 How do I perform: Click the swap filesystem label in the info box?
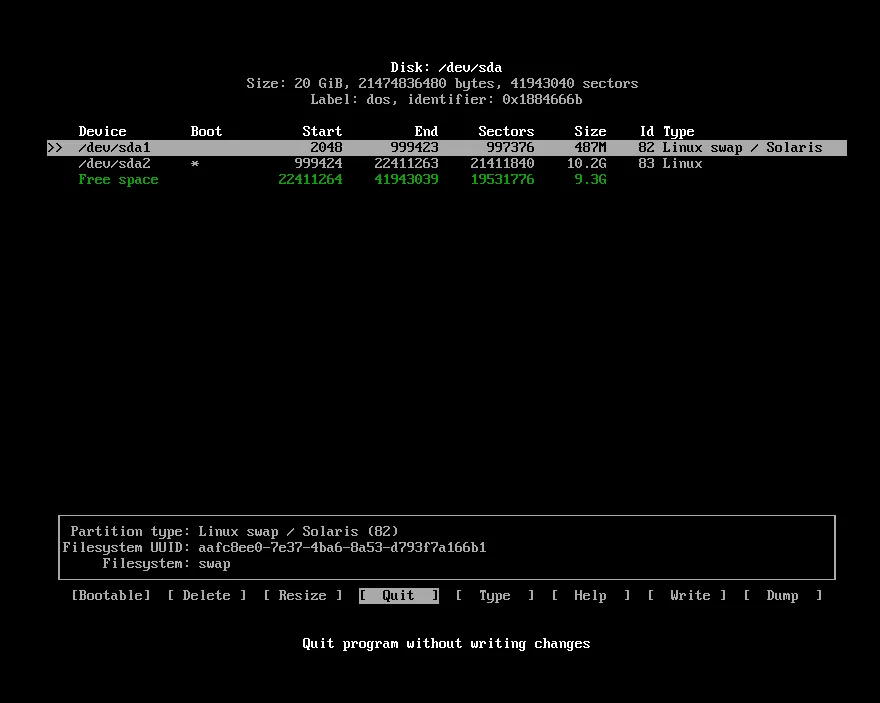214,563
